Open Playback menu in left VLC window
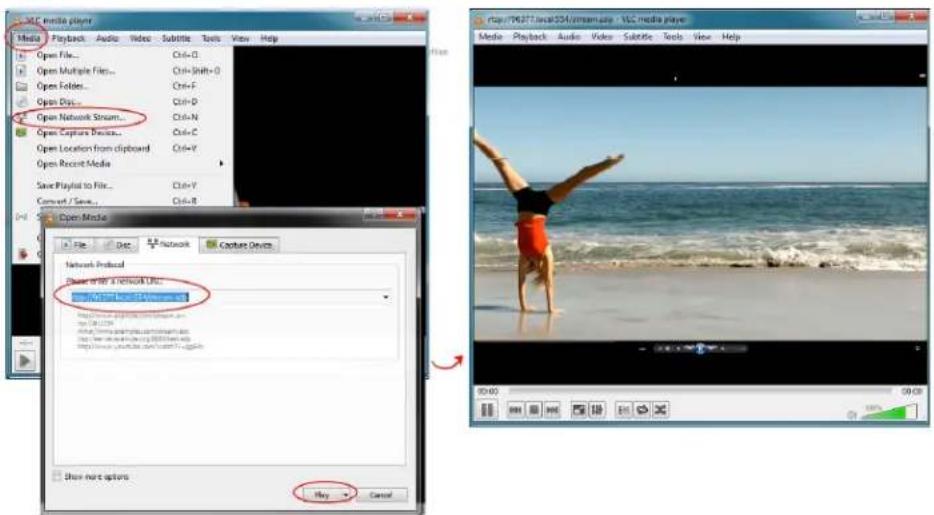 tap(69, 38)
